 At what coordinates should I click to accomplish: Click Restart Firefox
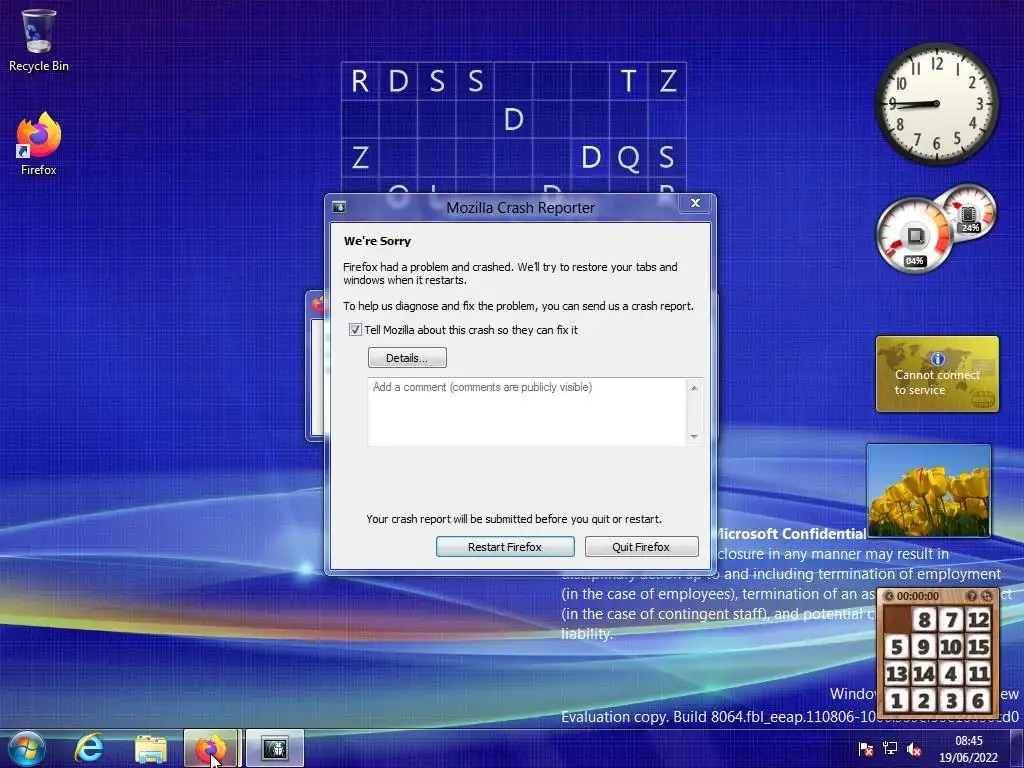point(505,547)
